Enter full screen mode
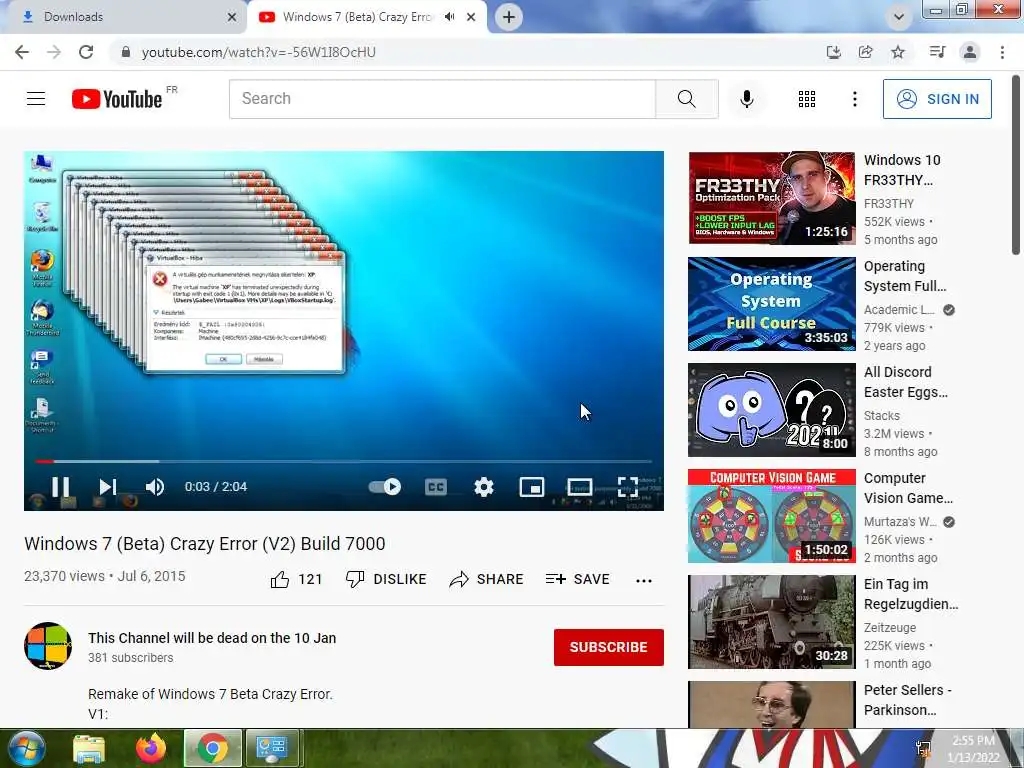1024x768 pixels. pos(628,487)
